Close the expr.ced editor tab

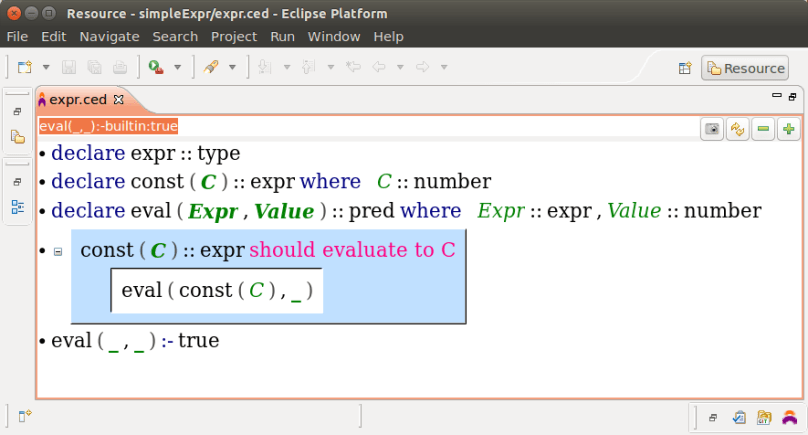[118, 100]
